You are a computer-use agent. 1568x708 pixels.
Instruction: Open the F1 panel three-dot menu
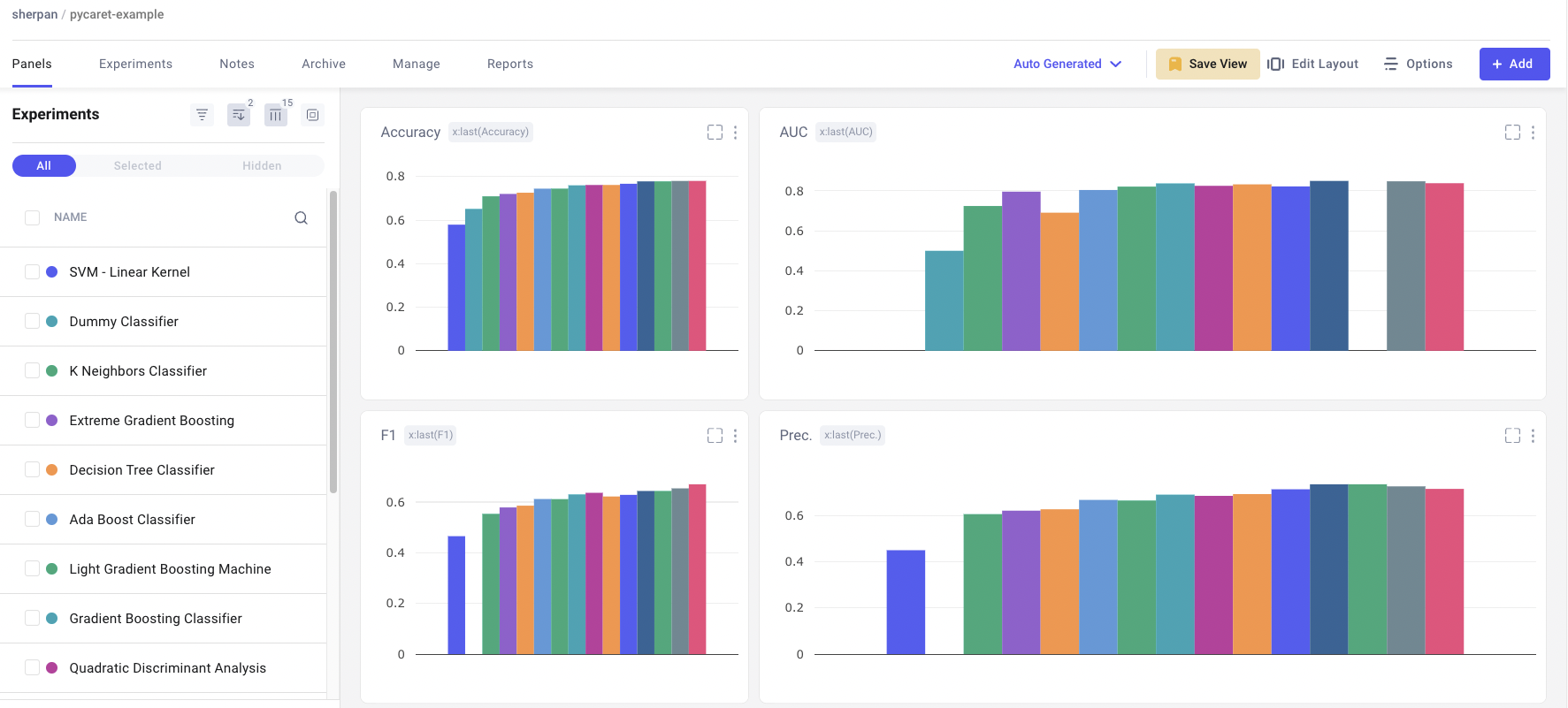click(x=735, y=436)
